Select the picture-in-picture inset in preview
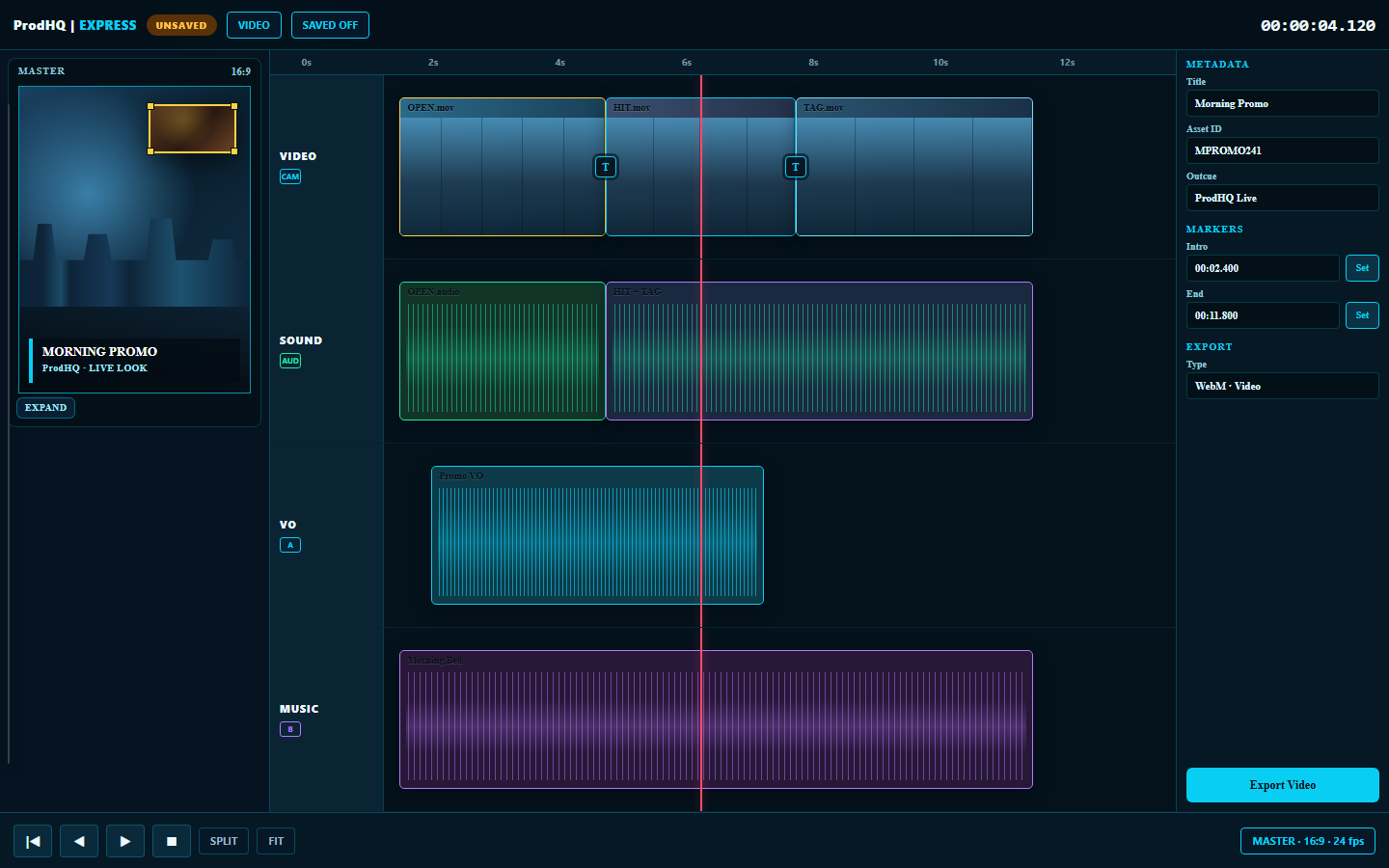The height and width of the screenshot is (868, 1389). pos(192,128)
